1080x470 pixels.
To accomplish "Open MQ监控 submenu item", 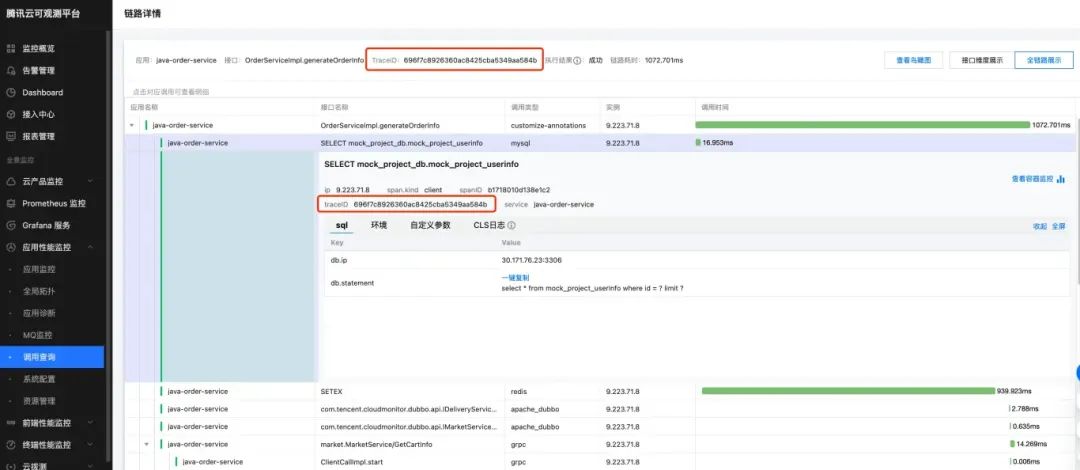I will click(37, 335).
